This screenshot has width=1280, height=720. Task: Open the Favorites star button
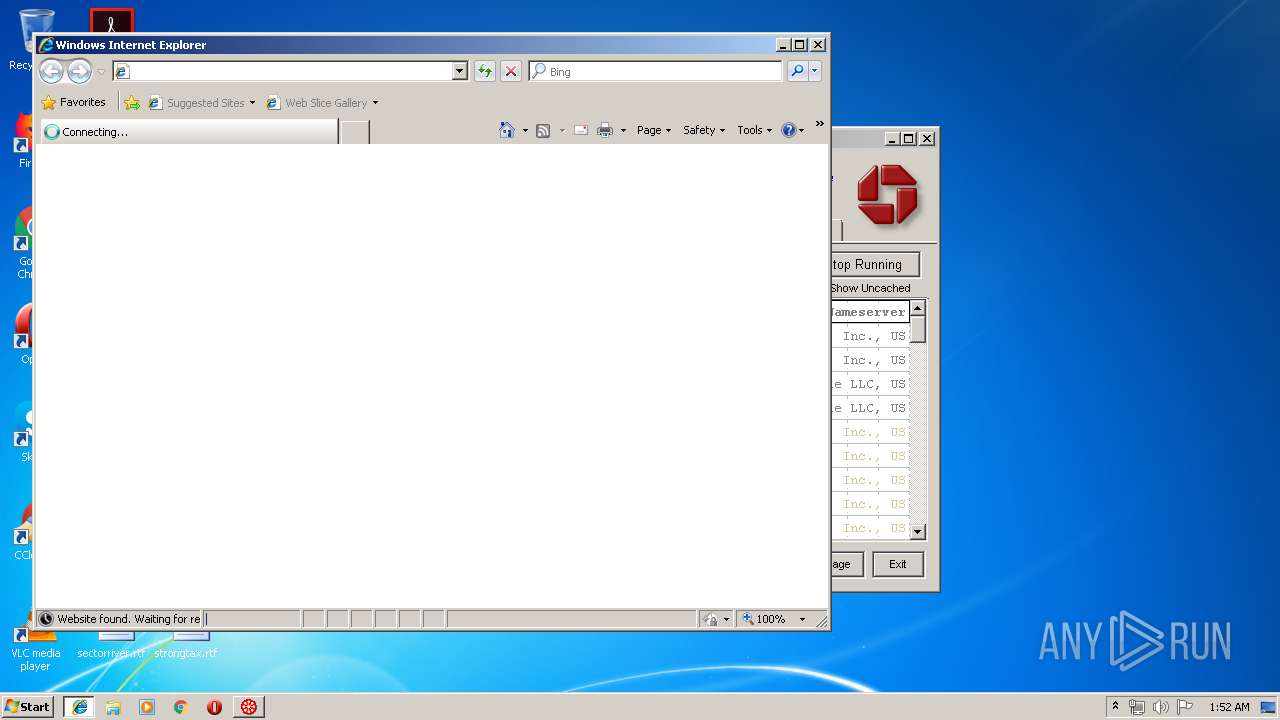(74, 102)
